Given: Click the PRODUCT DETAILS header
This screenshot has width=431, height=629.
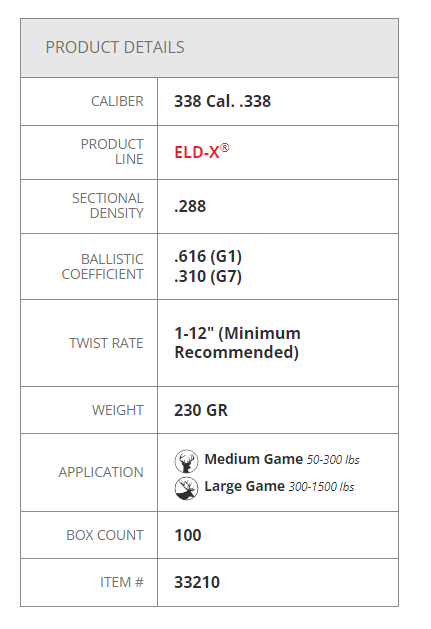Looking at the screenshot, I should [x=115, y=47].
